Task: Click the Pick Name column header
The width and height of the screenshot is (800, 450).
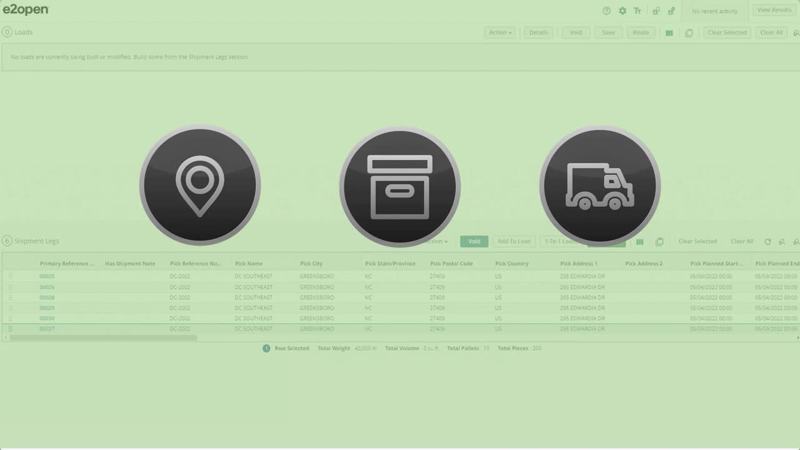Action: [x=249, y=264]
